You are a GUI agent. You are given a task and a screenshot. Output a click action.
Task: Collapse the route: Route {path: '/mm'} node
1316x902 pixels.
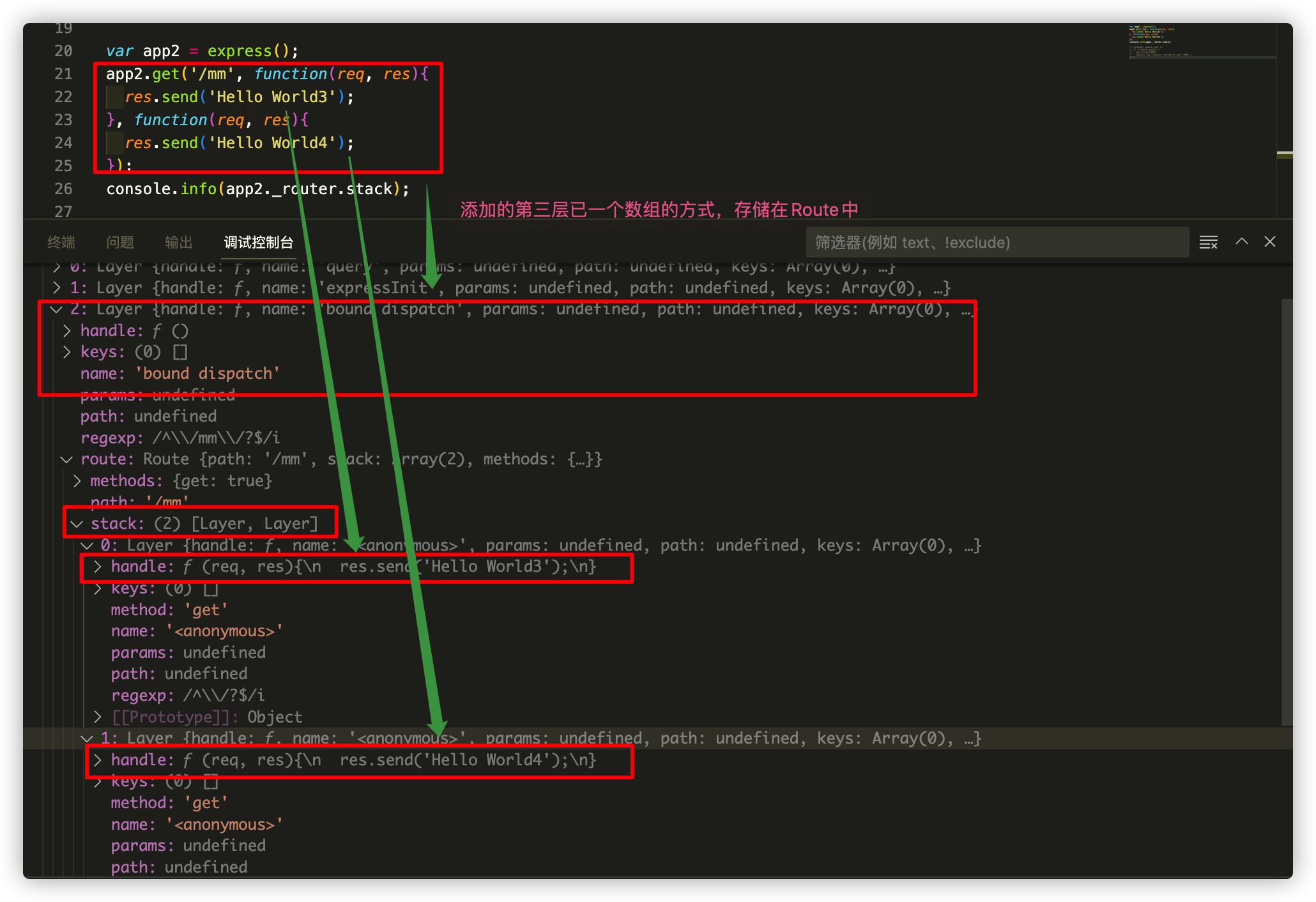pos(66,459)
